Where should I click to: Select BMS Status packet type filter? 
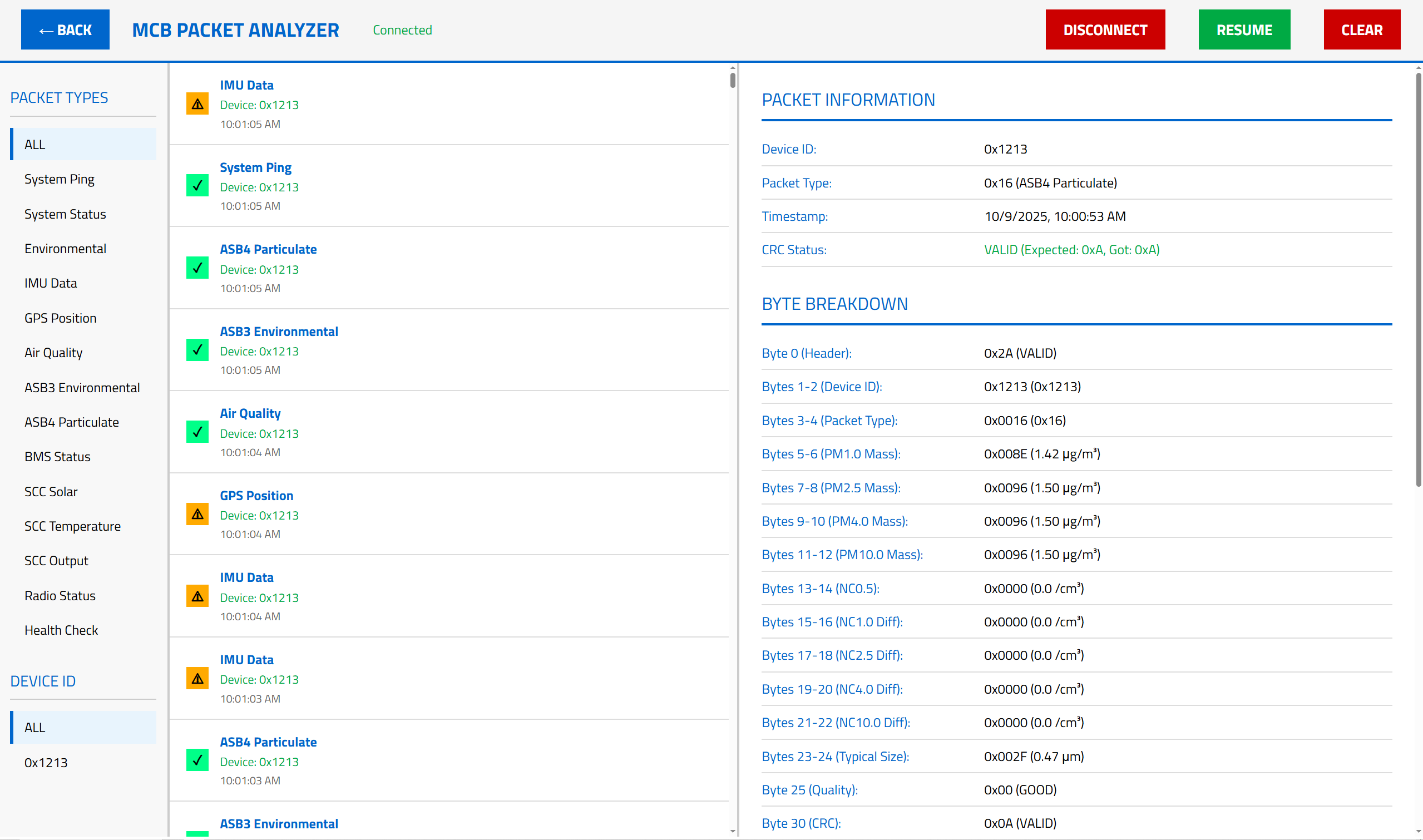[57, 457]
